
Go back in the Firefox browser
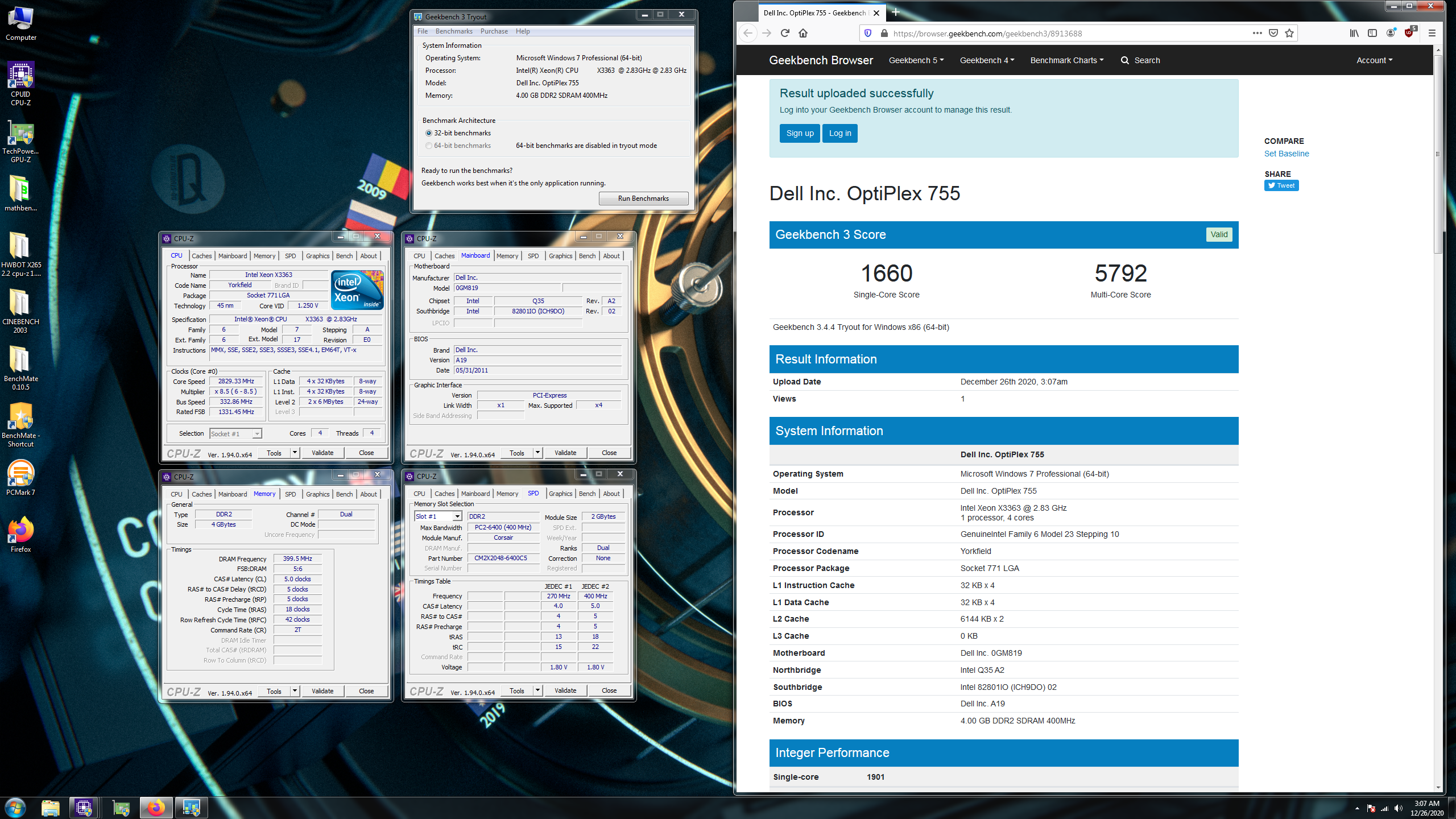[748, 33]
